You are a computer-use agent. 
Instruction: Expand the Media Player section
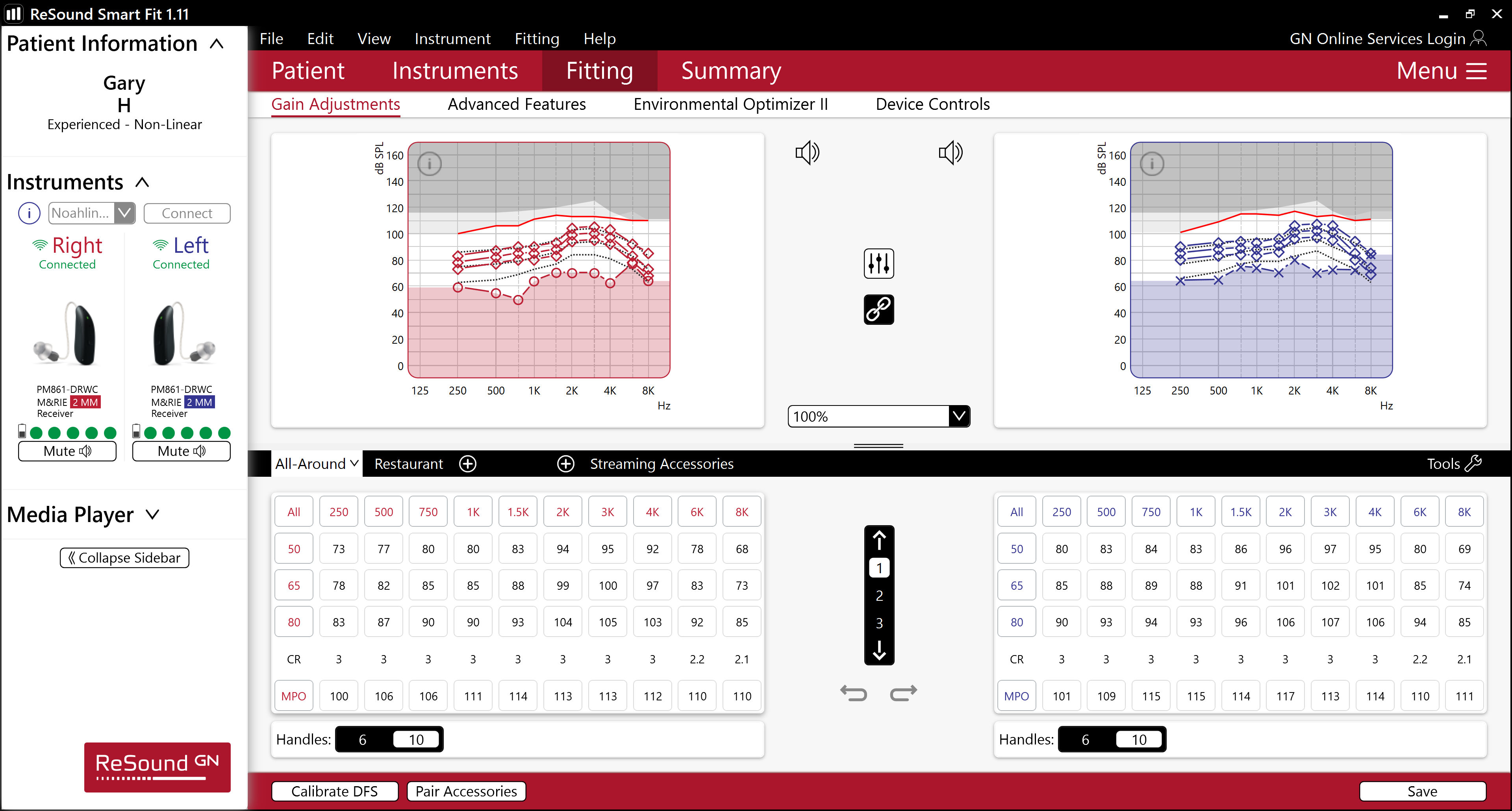153,515
